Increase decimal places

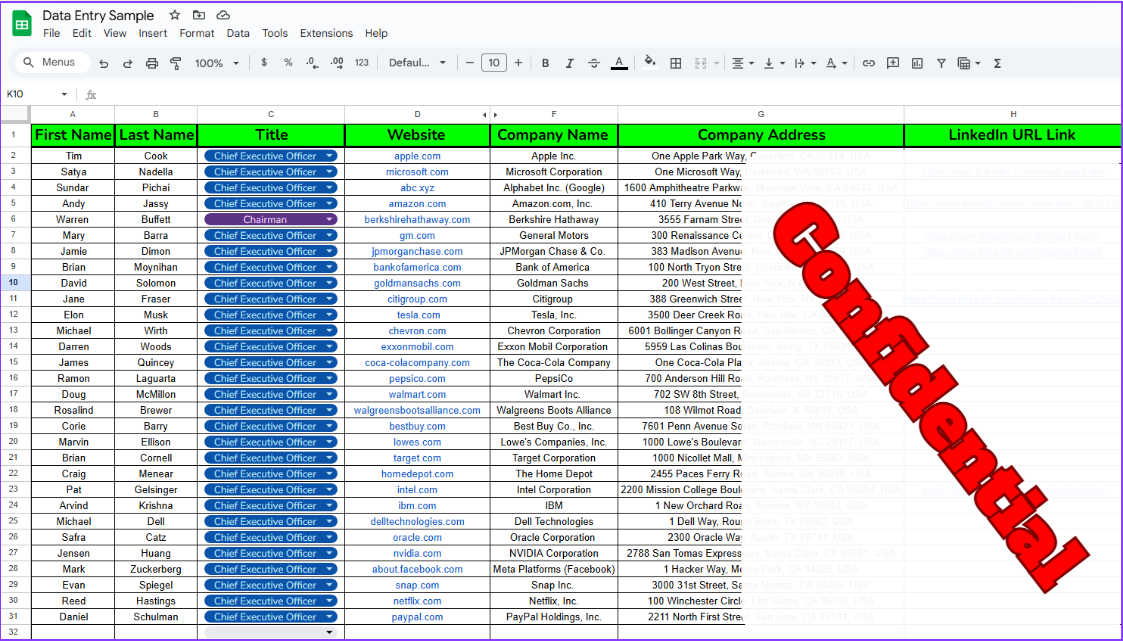pos(337,62)
